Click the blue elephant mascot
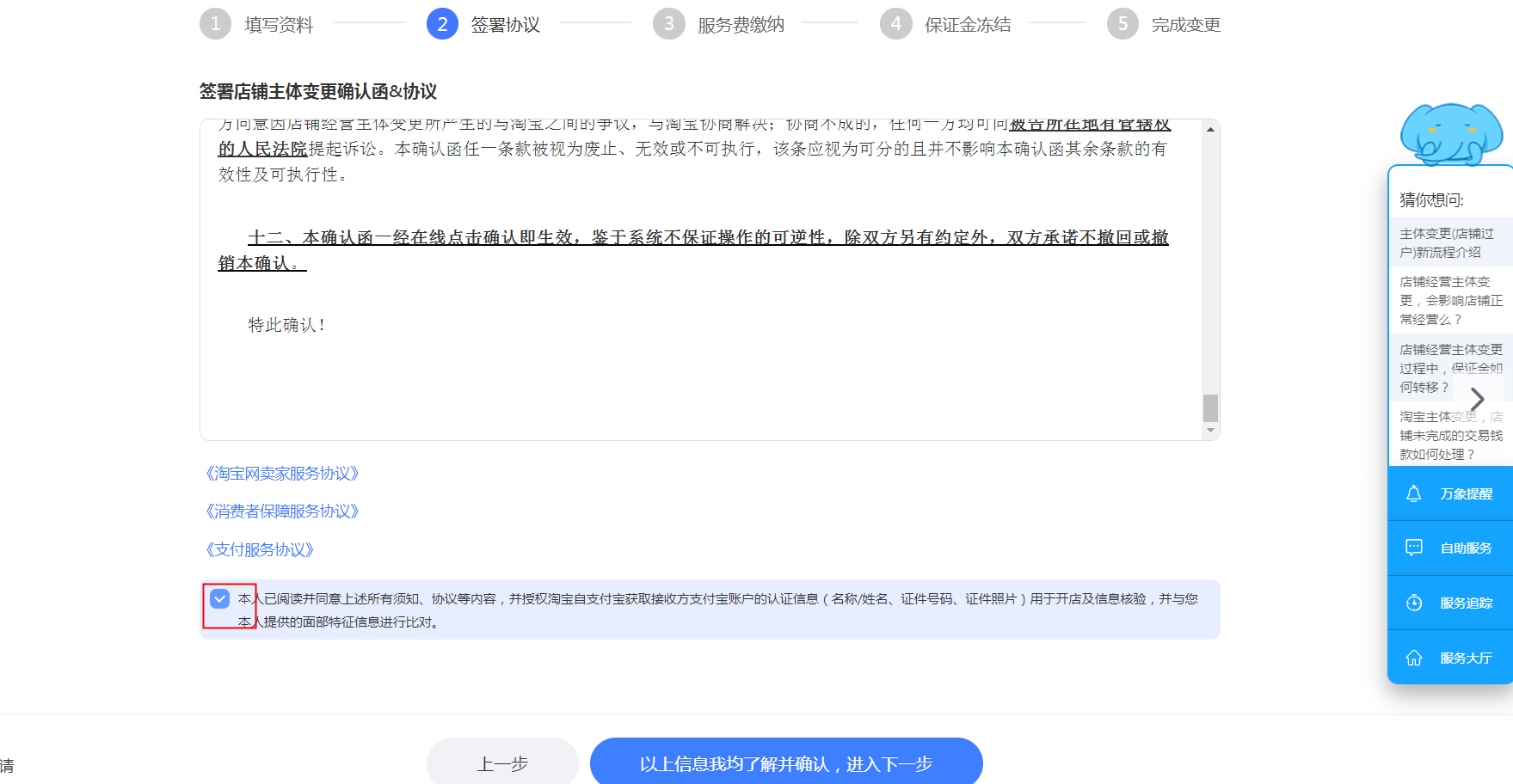 pos(1450,133)
